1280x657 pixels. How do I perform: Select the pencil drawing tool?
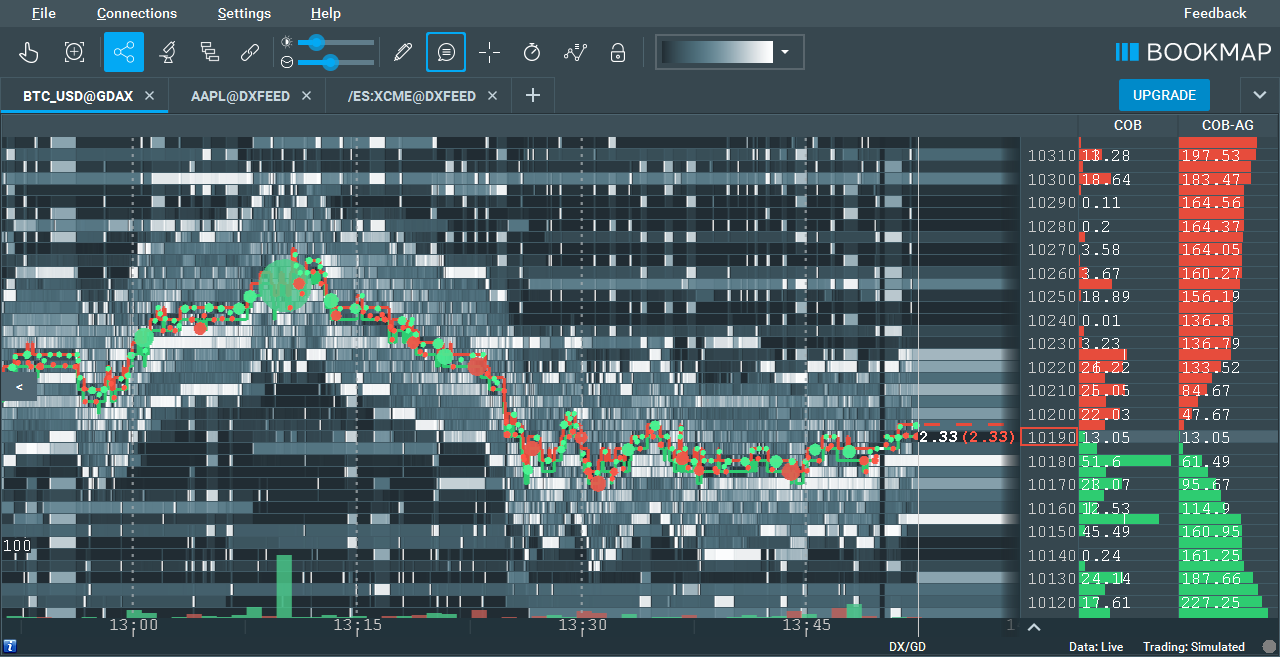coord(403,52)
